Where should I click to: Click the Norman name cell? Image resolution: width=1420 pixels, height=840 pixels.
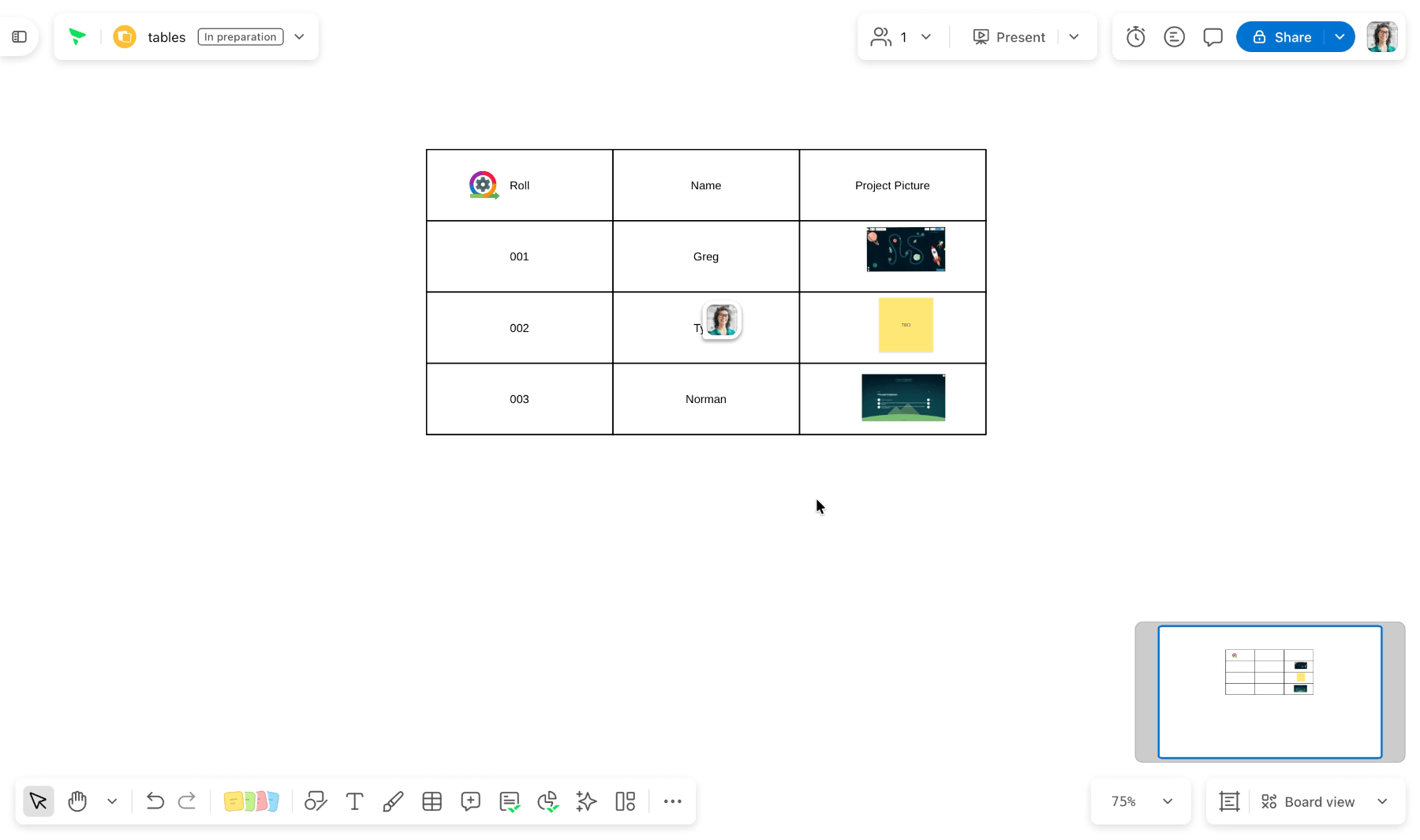(706, 399)
